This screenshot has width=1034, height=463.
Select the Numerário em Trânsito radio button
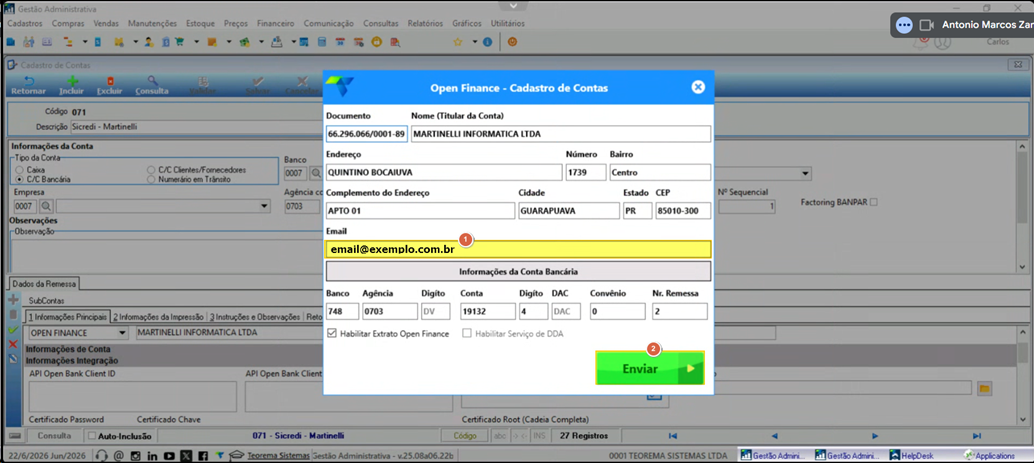click(x=152, y=179)
